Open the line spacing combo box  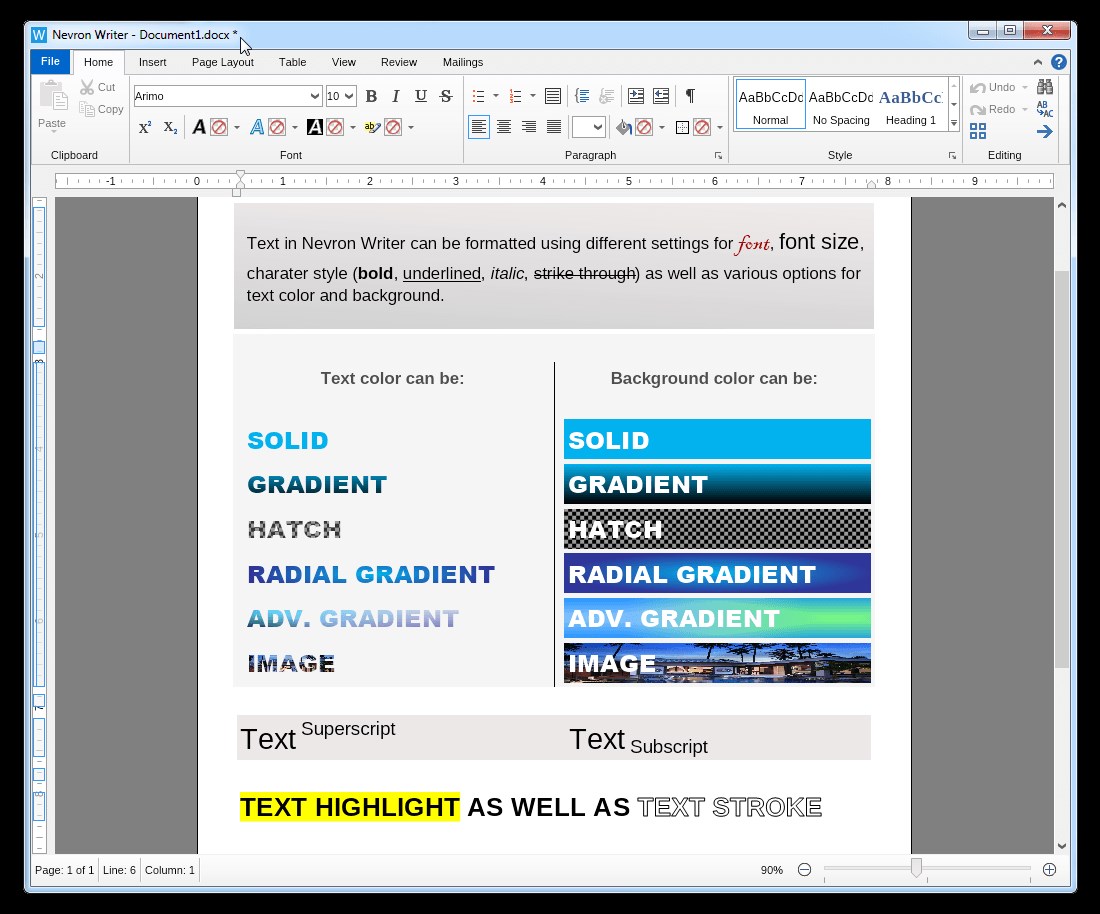pyautogui.click(x=589, y=127)
